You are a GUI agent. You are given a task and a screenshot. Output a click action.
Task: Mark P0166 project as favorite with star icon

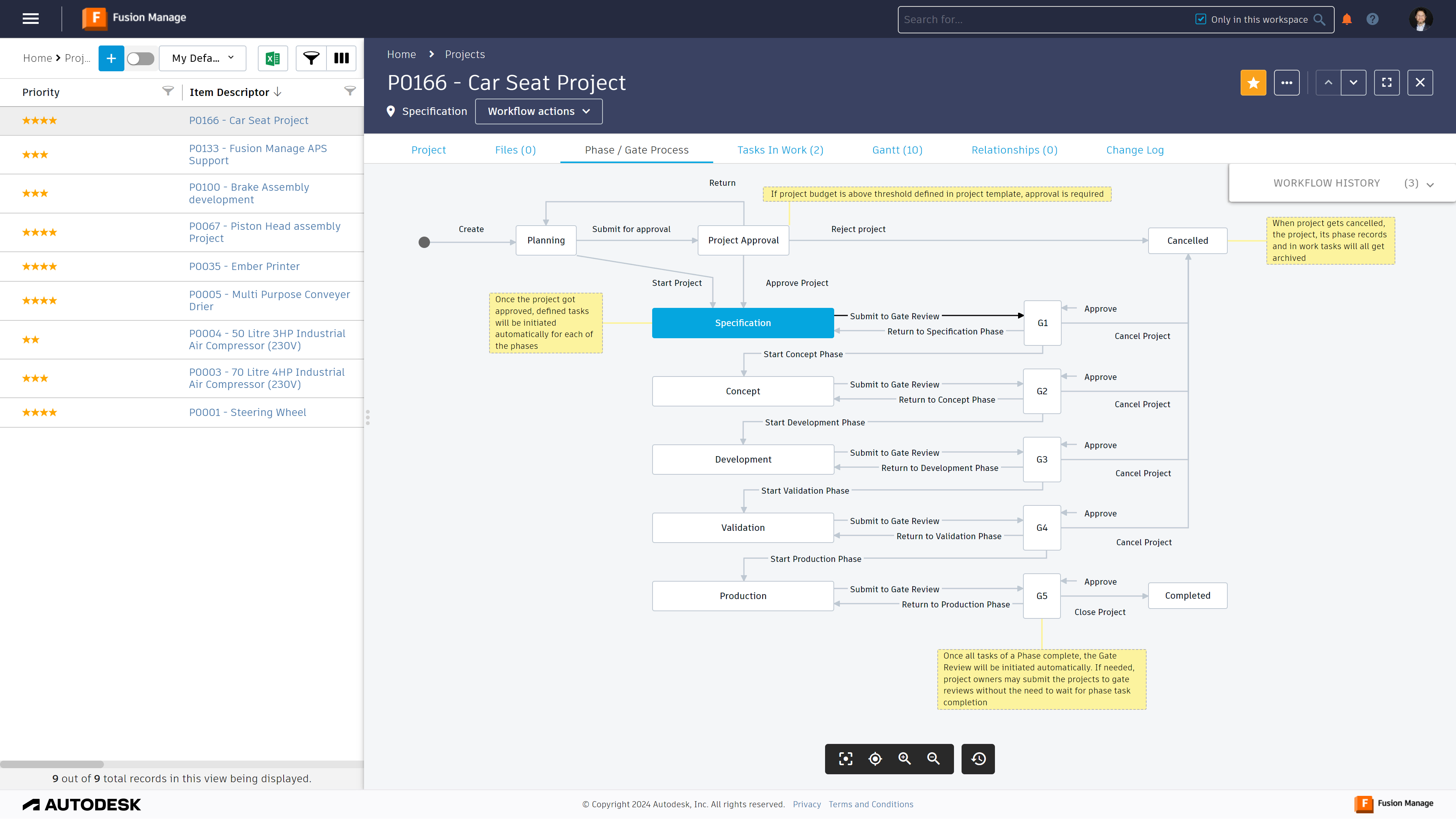pyautogui.click(x=1253, y=83)
